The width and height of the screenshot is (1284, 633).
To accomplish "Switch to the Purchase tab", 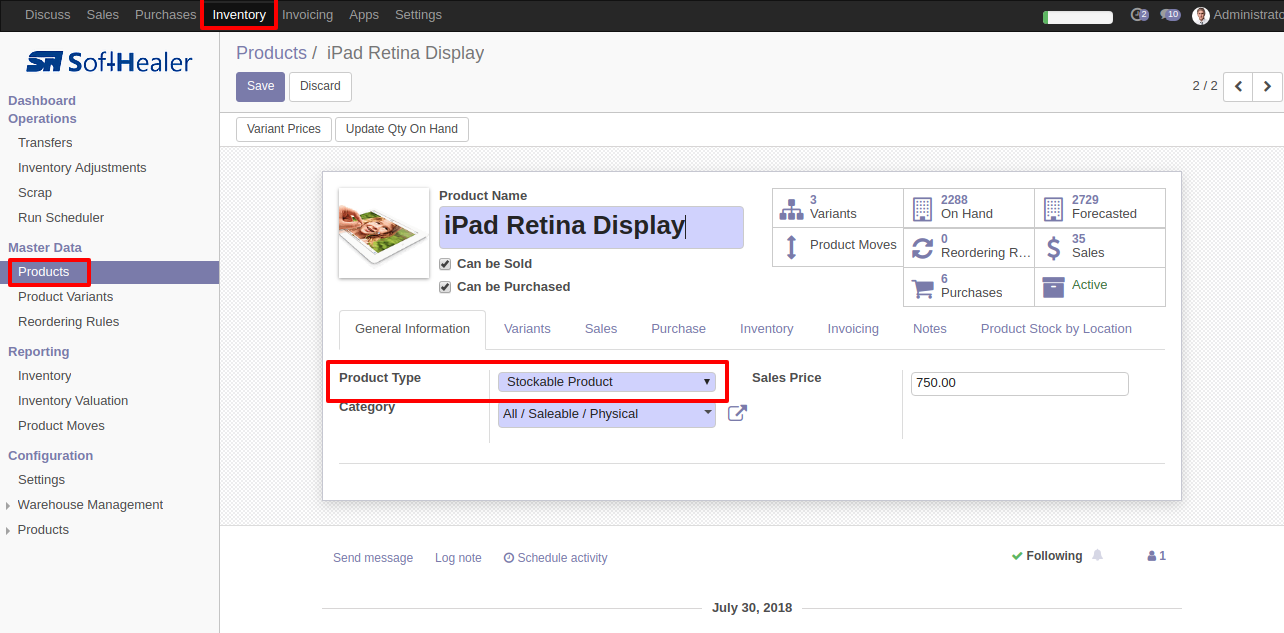I will click(678, 329).
